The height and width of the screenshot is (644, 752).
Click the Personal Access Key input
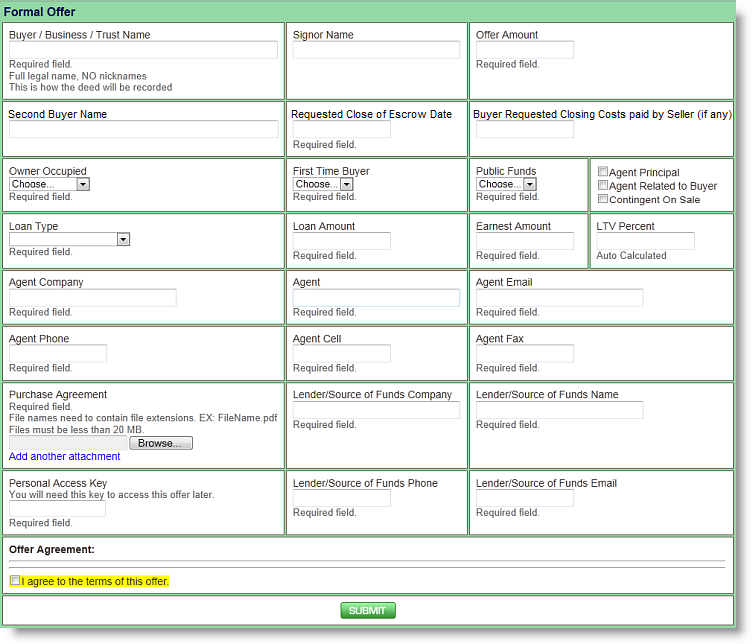point(57,508)
